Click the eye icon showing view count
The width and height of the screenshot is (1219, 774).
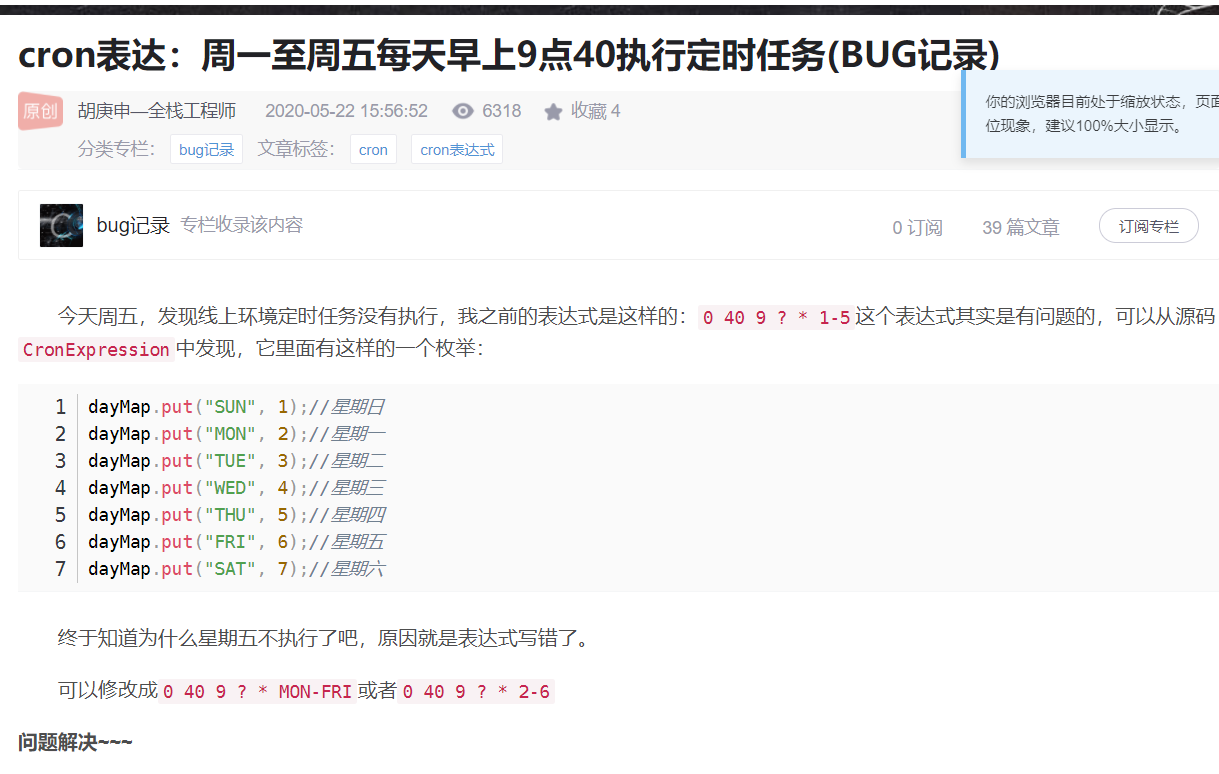pyautogui.click(x=462, y=110)
